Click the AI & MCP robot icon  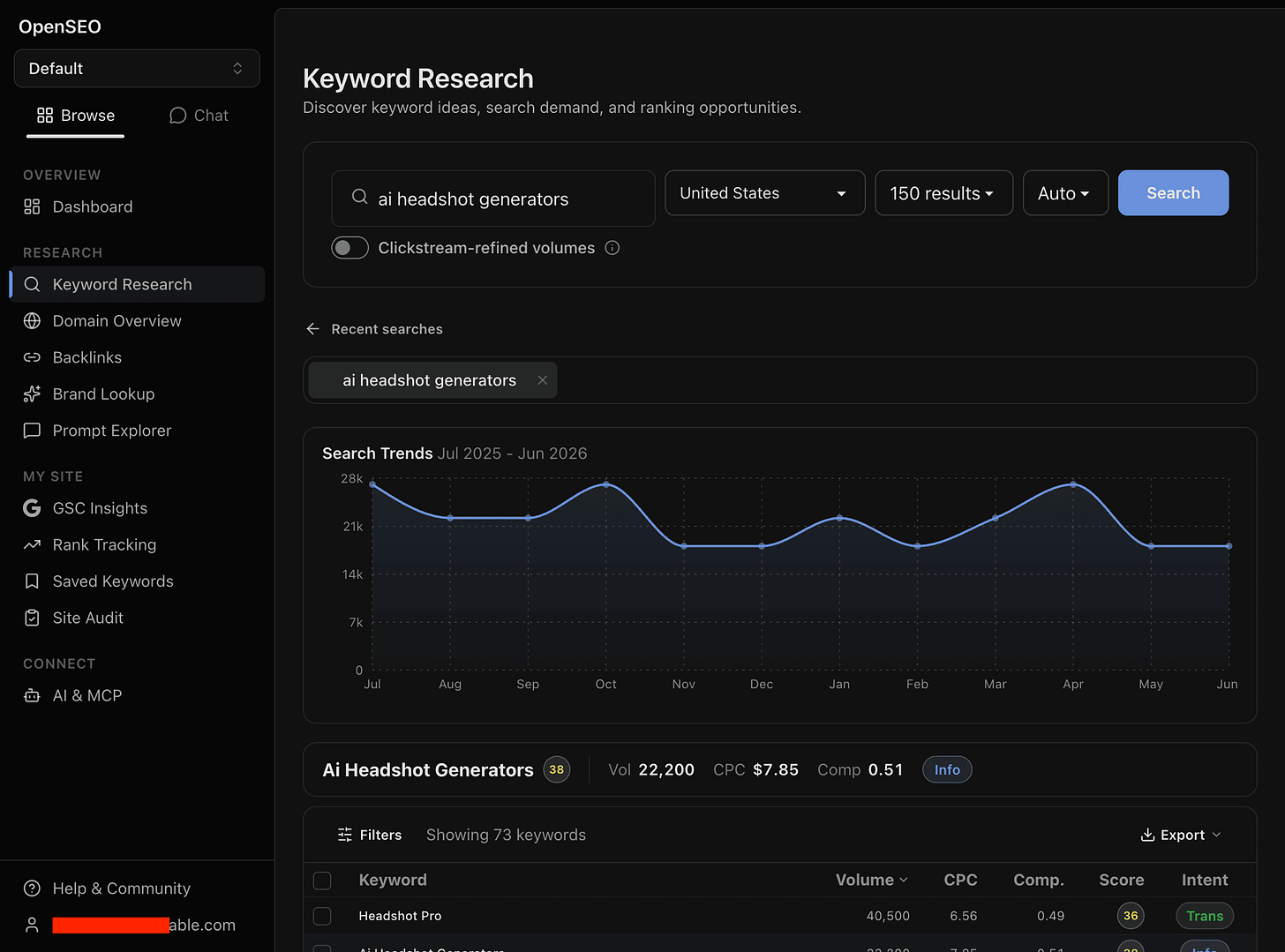pyautogui.click(x=32, y=695)
